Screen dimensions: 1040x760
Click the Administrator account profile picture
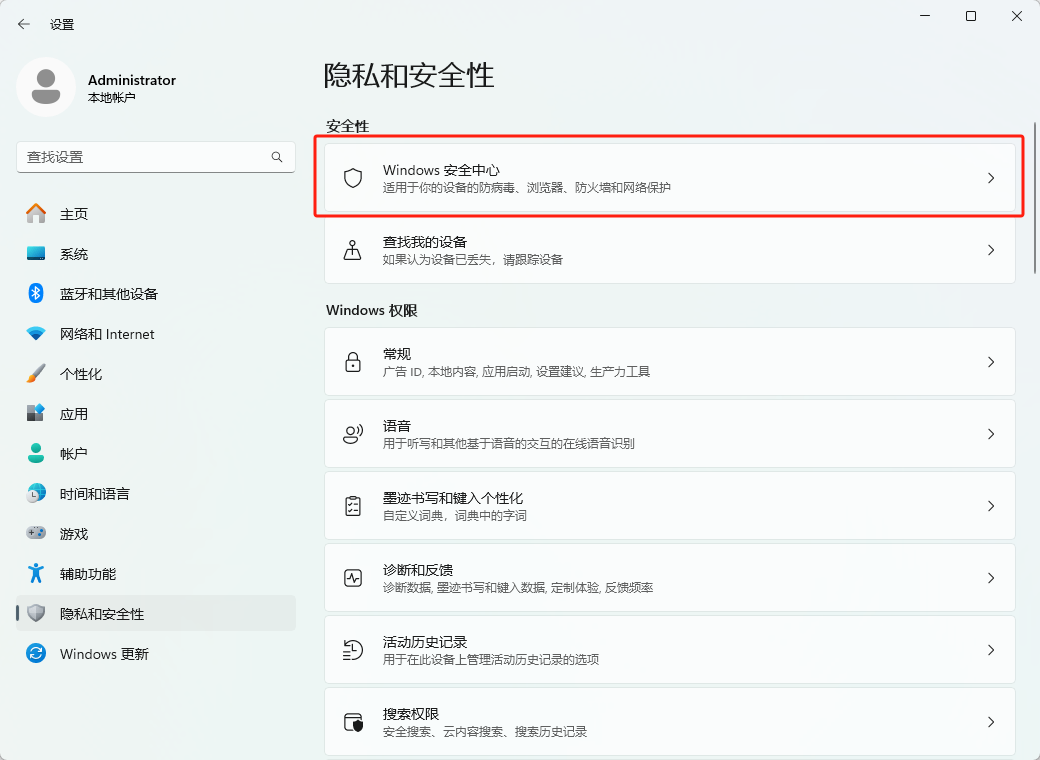click(45, 87)
